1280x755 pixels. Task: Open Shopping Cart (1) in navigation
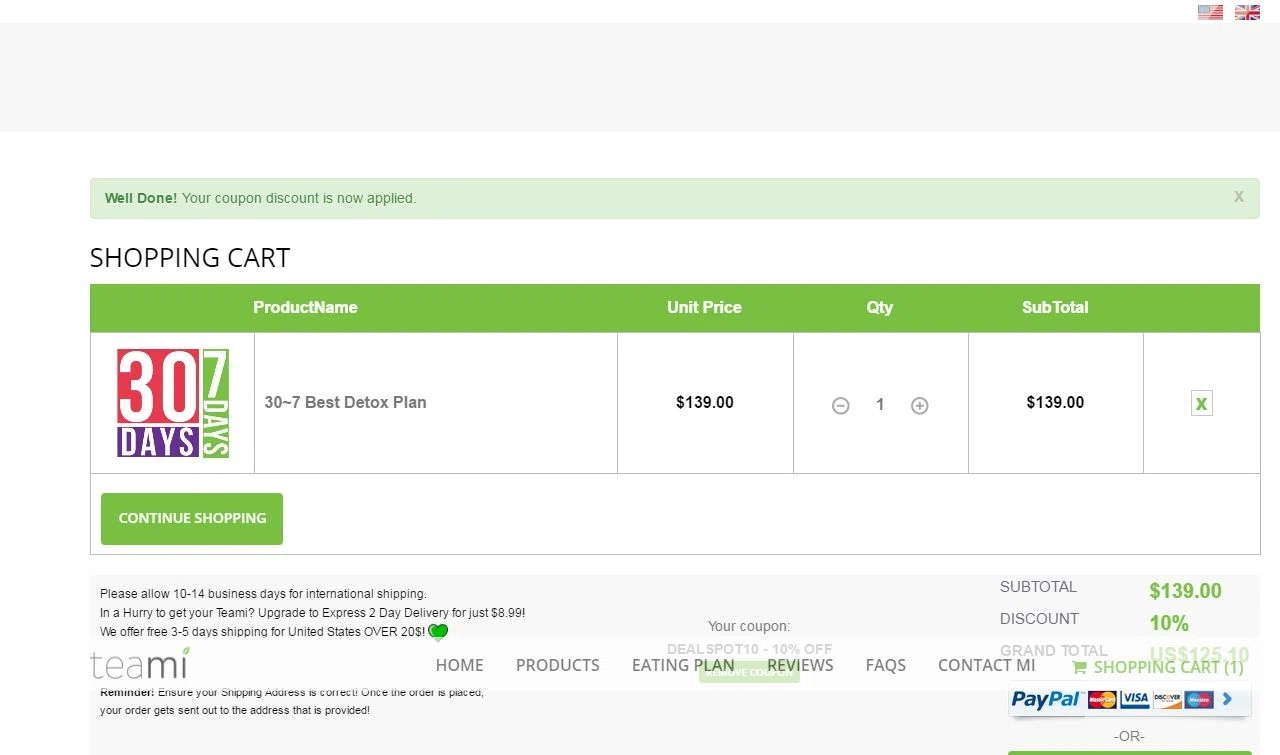click(x=1158, y=667)
